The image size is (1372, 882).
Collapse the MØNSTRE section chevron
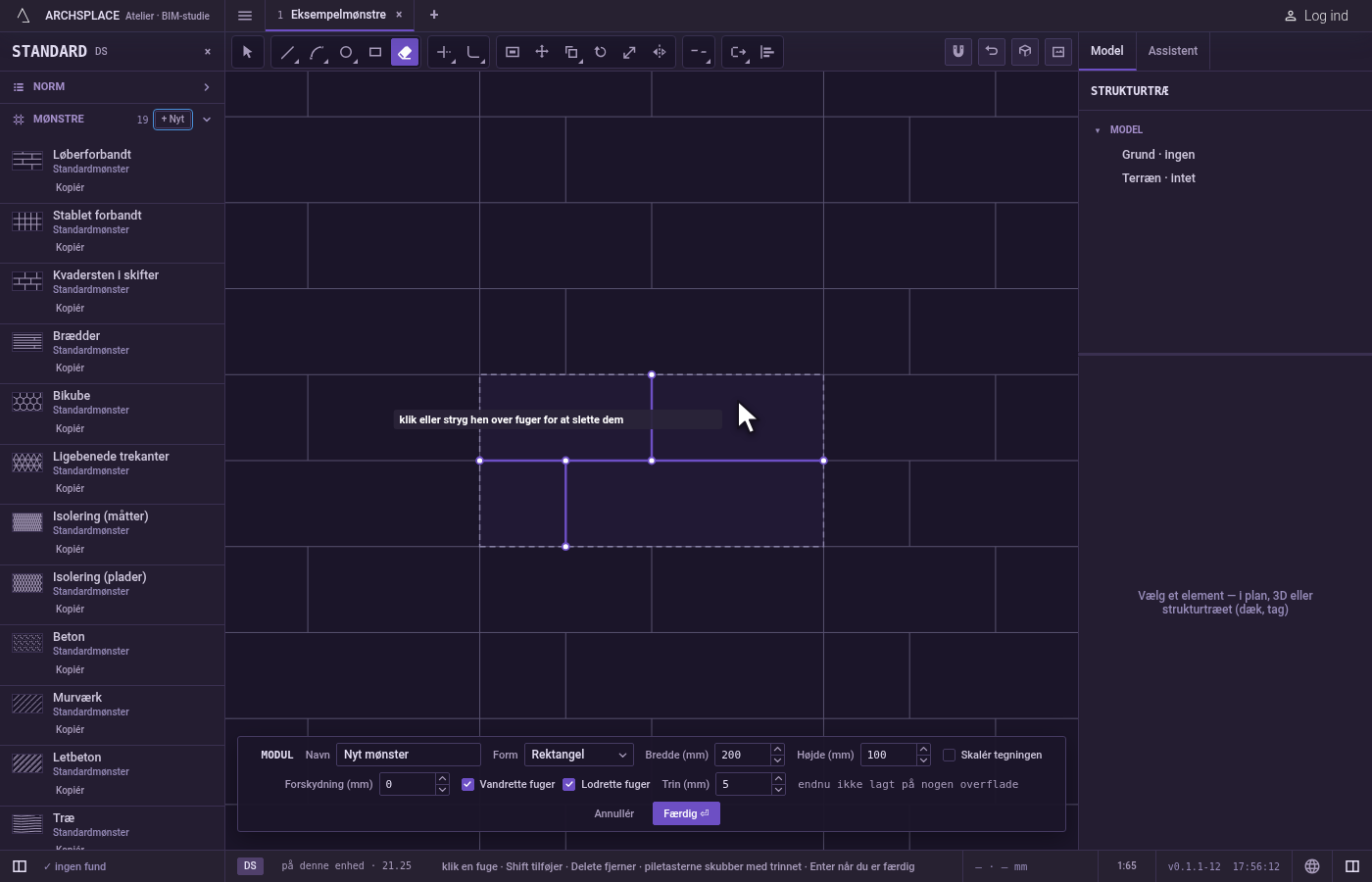[207, 120]
